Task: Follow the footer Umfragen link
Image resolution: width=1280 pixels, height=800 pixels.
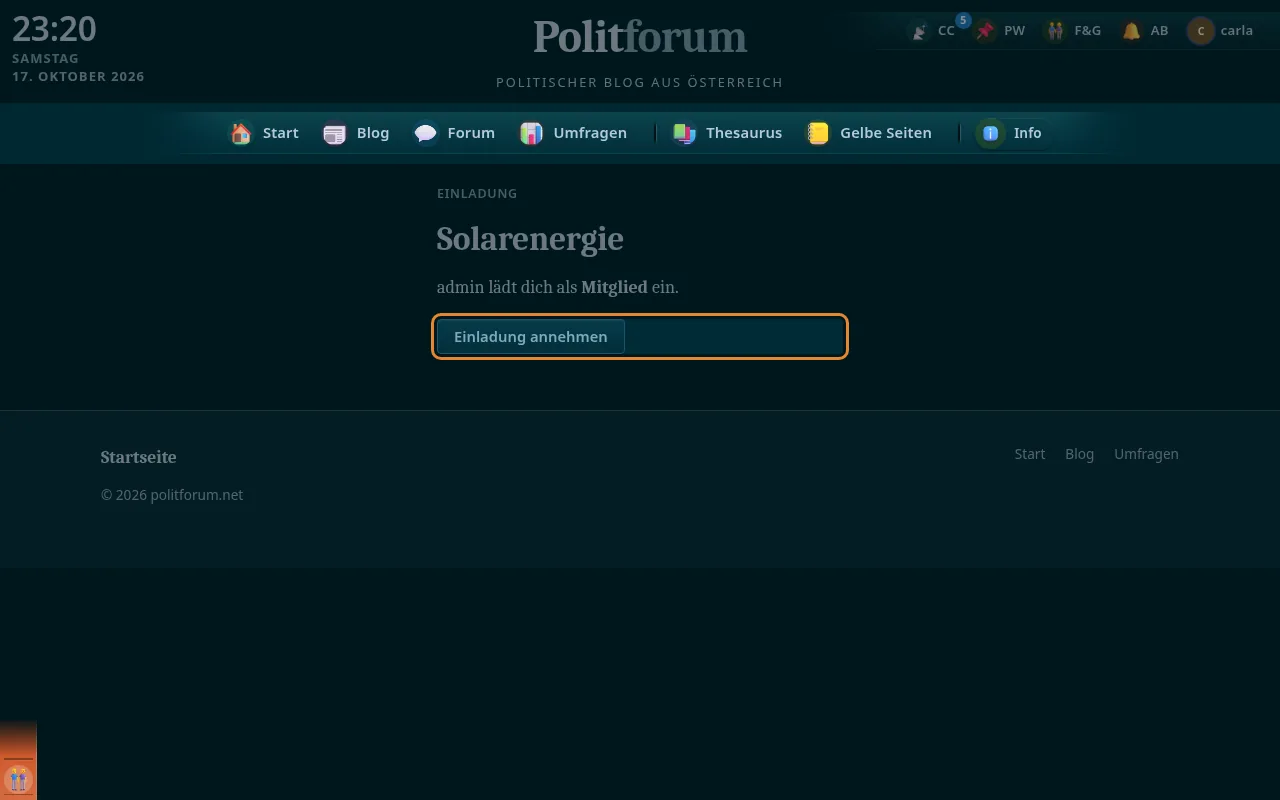Action: [x=1146, y=454]
